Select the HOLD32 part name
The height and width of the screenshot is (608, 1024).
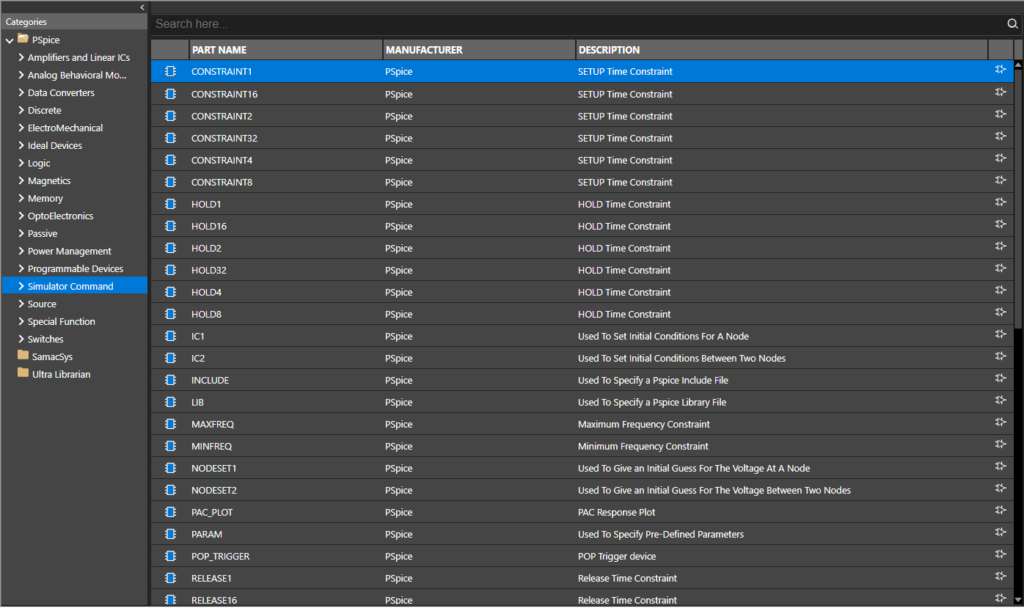click(x=209, y=270)
